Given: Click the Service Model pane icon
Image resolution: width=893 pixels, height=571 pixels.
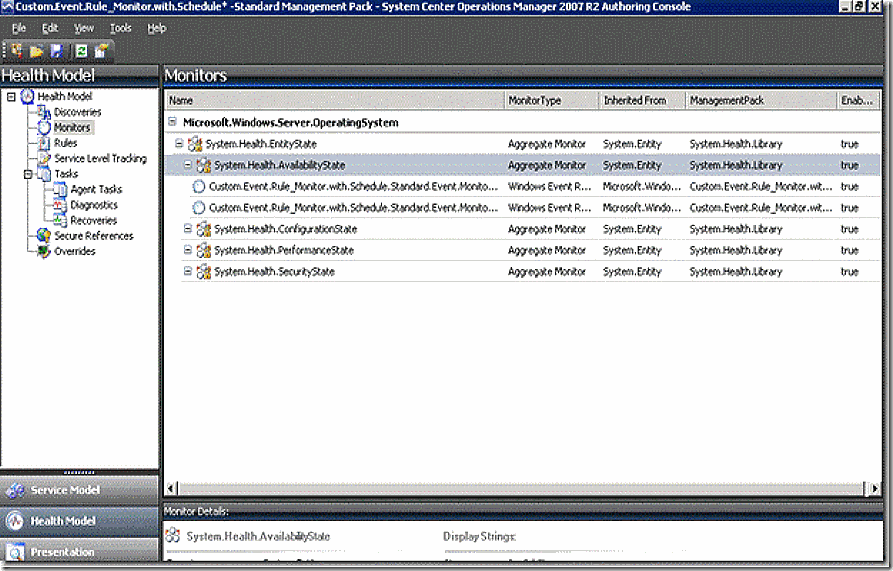Looking at the screenshot, I should 15,490.
